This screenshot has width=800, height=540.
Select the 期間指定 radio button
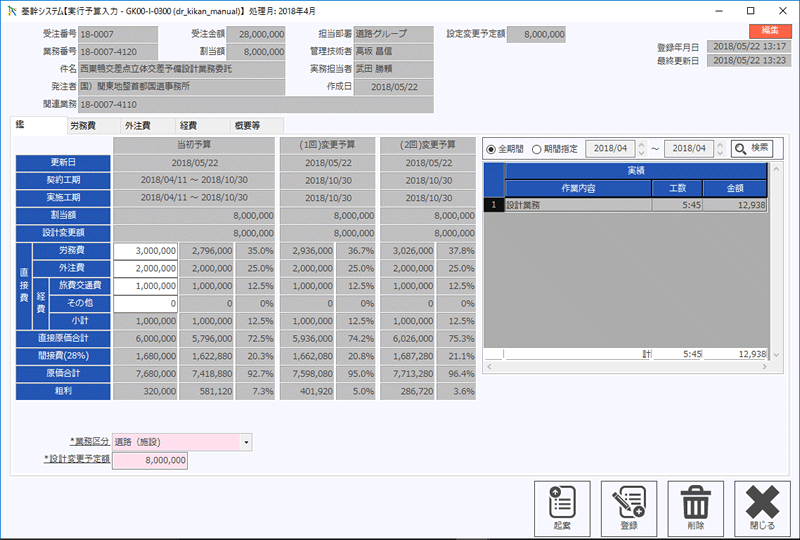(x=537, y=149)
